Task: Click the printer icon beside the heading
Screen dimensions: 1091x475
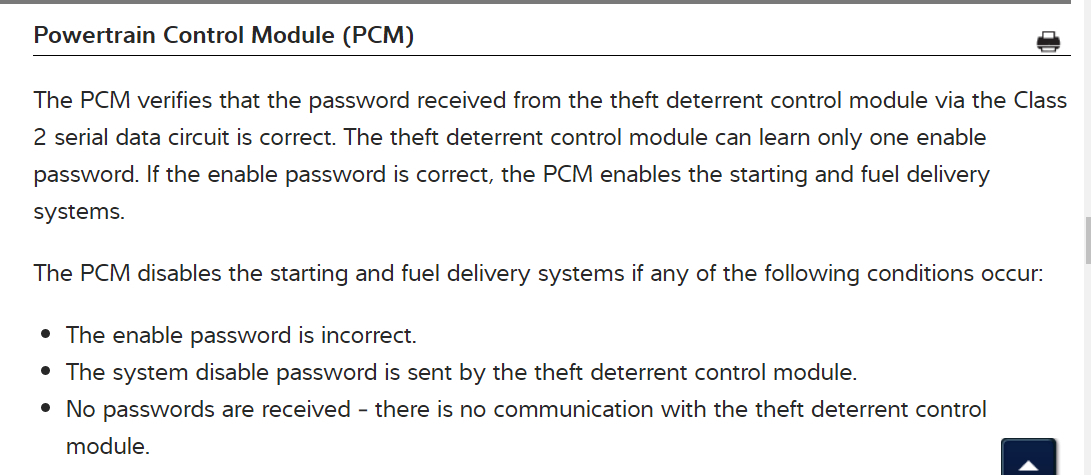Action: tap(1048, 41)
